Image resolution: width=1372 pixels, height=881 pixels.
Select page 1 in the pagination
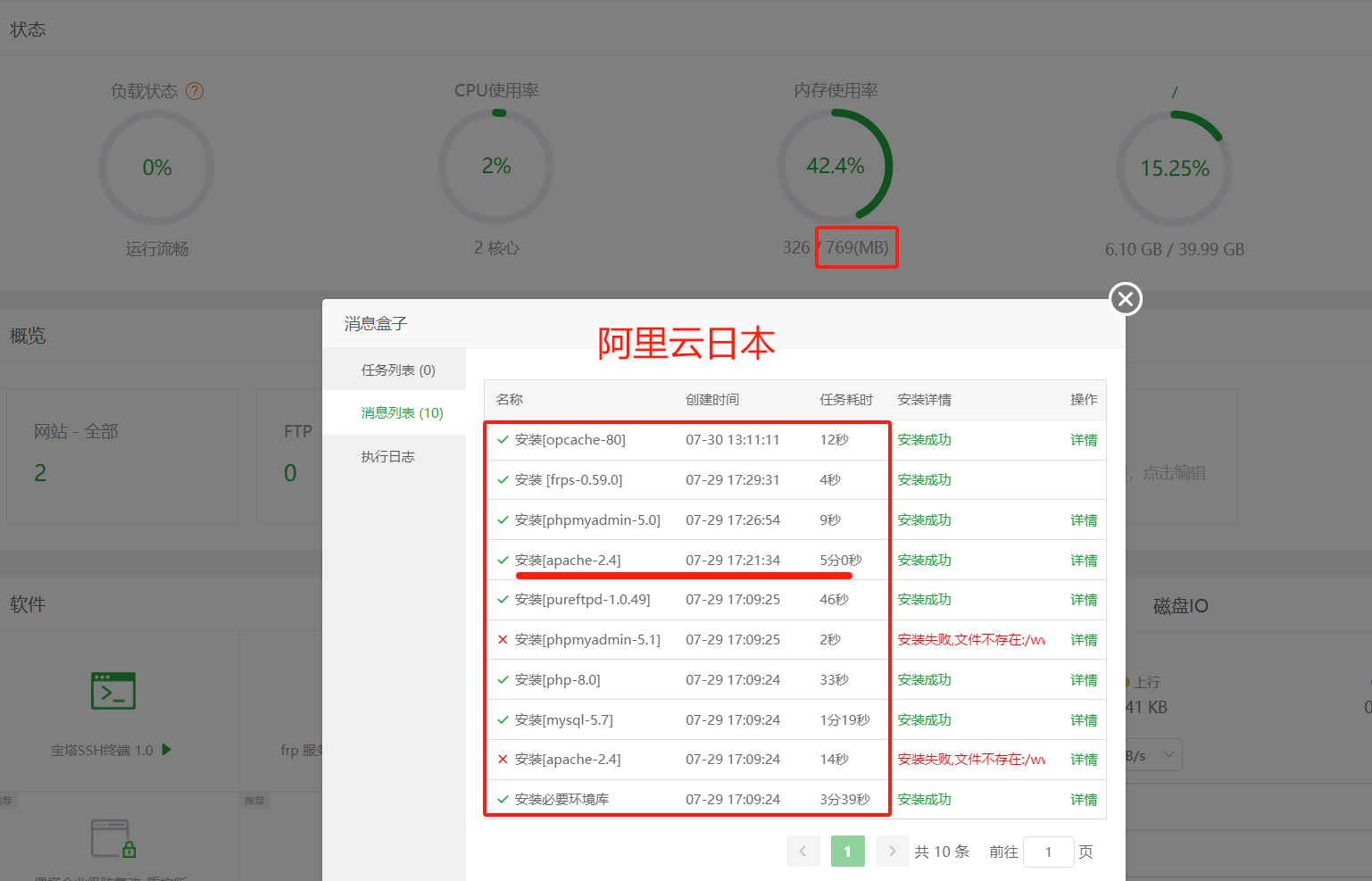pos(847,852)
